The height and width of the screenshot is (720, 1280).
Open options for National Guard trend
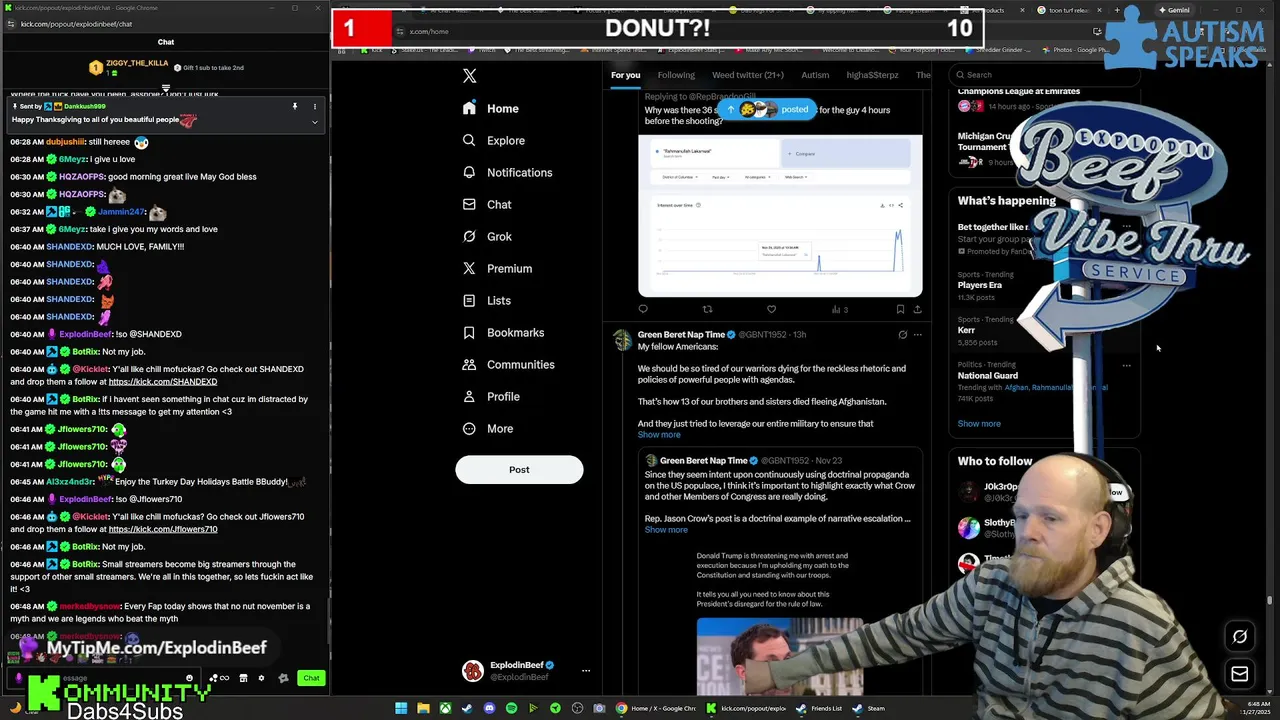point(1126,365)
